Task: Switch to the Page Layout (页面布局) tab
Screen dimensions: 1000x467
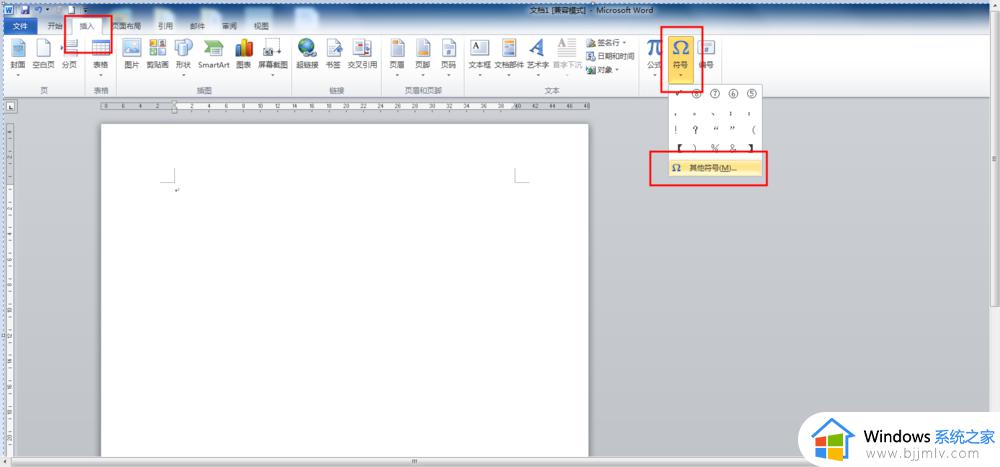Action: coord(127,26)
